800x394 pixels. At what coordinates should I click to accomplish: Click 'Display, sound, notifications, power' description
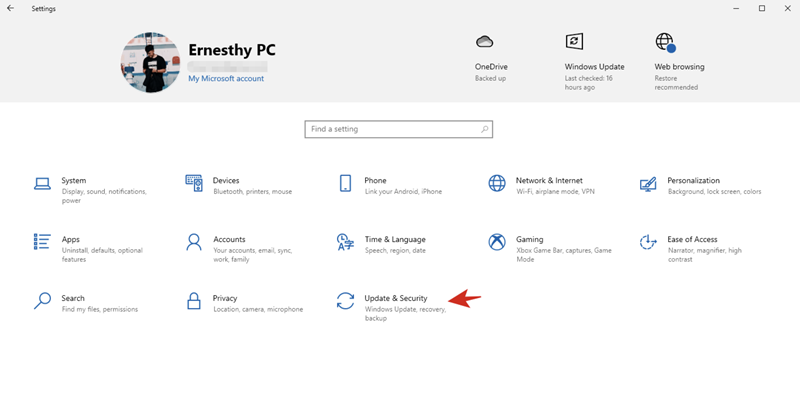[x=104, y=196]
